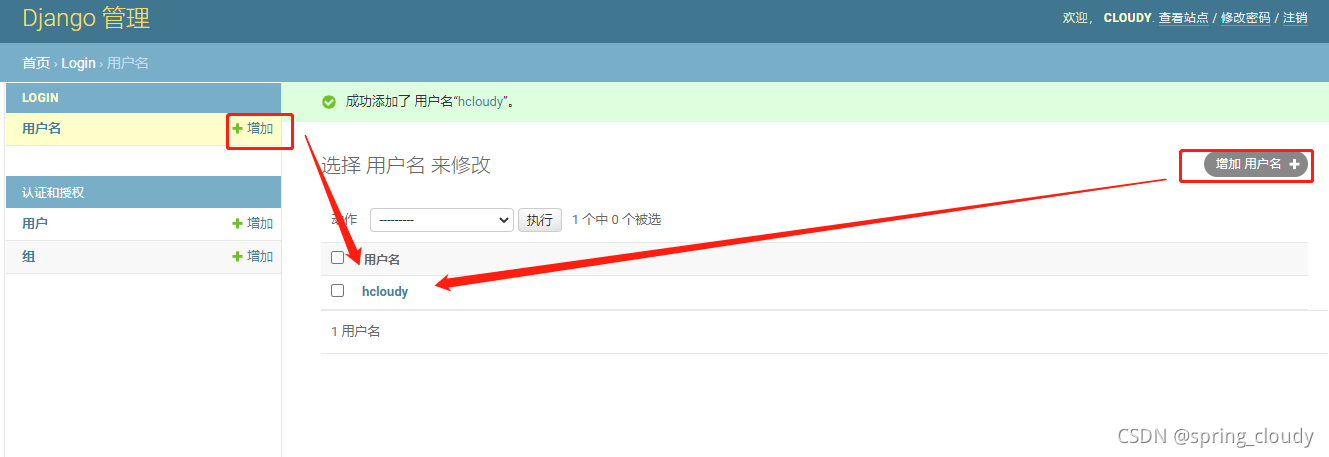This screenshot has height=457, width=1329.
Task: Click the 查看站点 link
Action: (x=1184, y=18)
